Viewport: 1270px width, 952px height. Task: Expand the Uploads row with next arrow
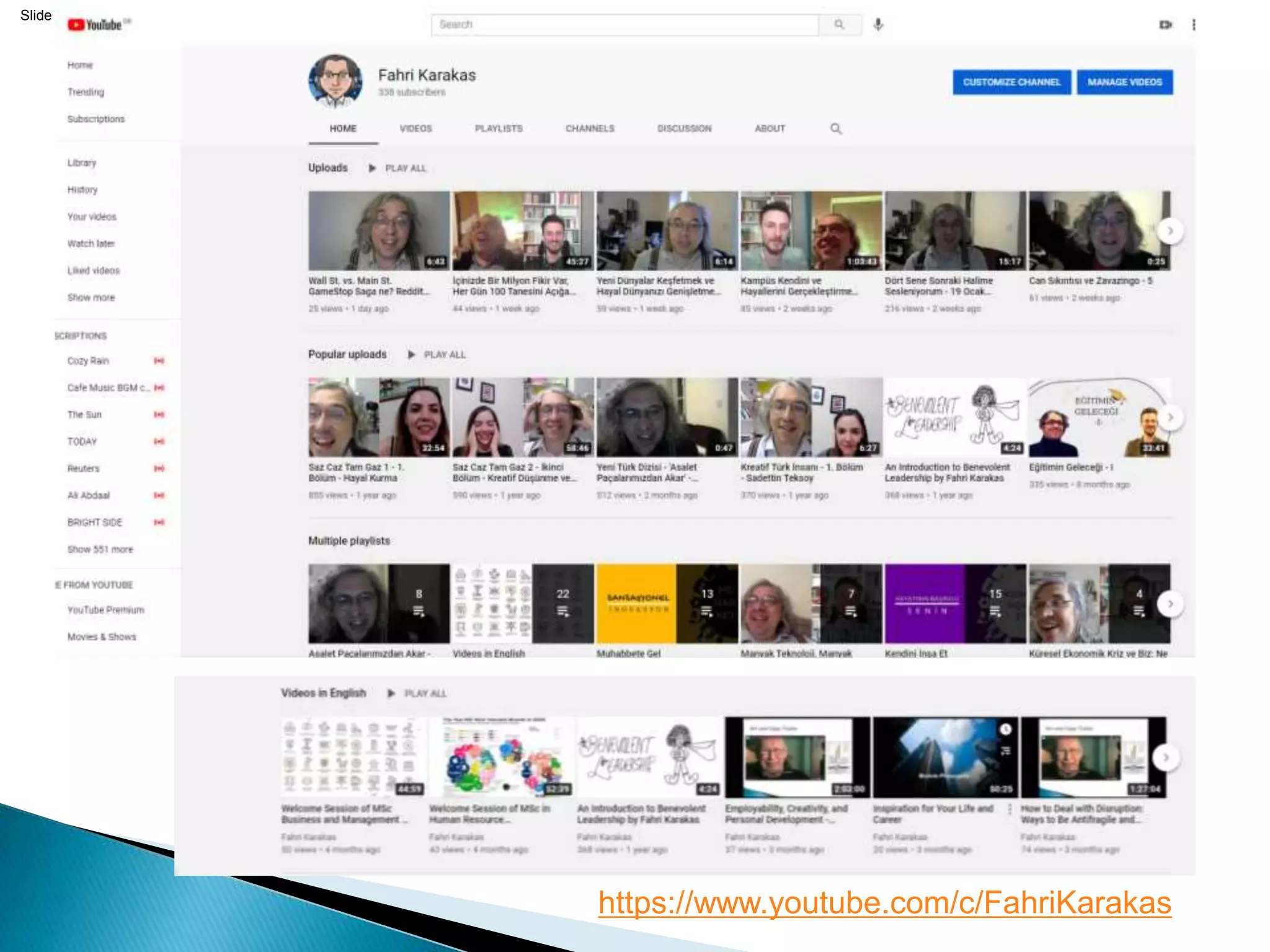point(1170,231)
